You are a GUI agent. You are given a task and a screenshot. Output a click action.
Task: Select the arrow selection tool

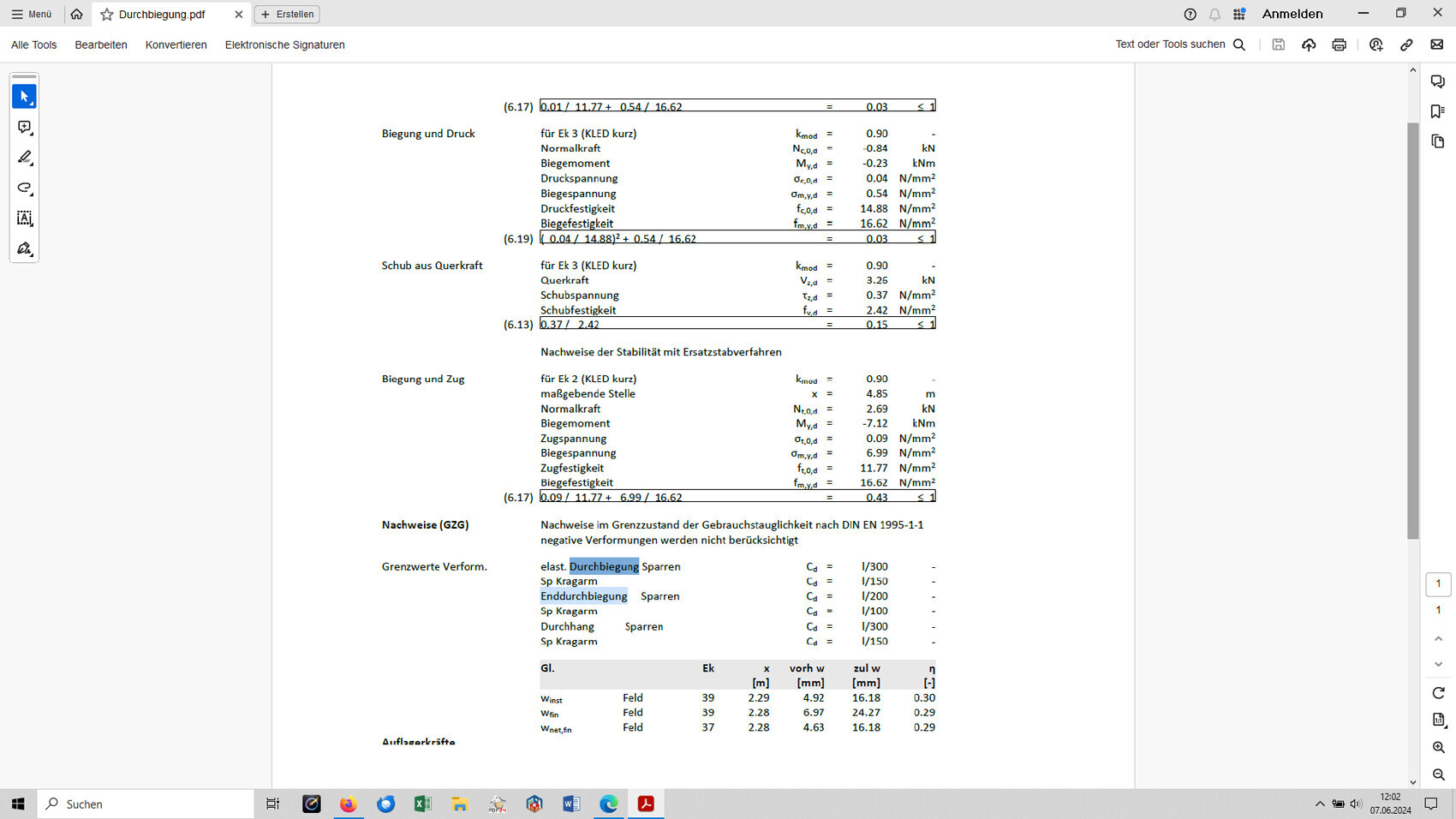coord(24,97)
